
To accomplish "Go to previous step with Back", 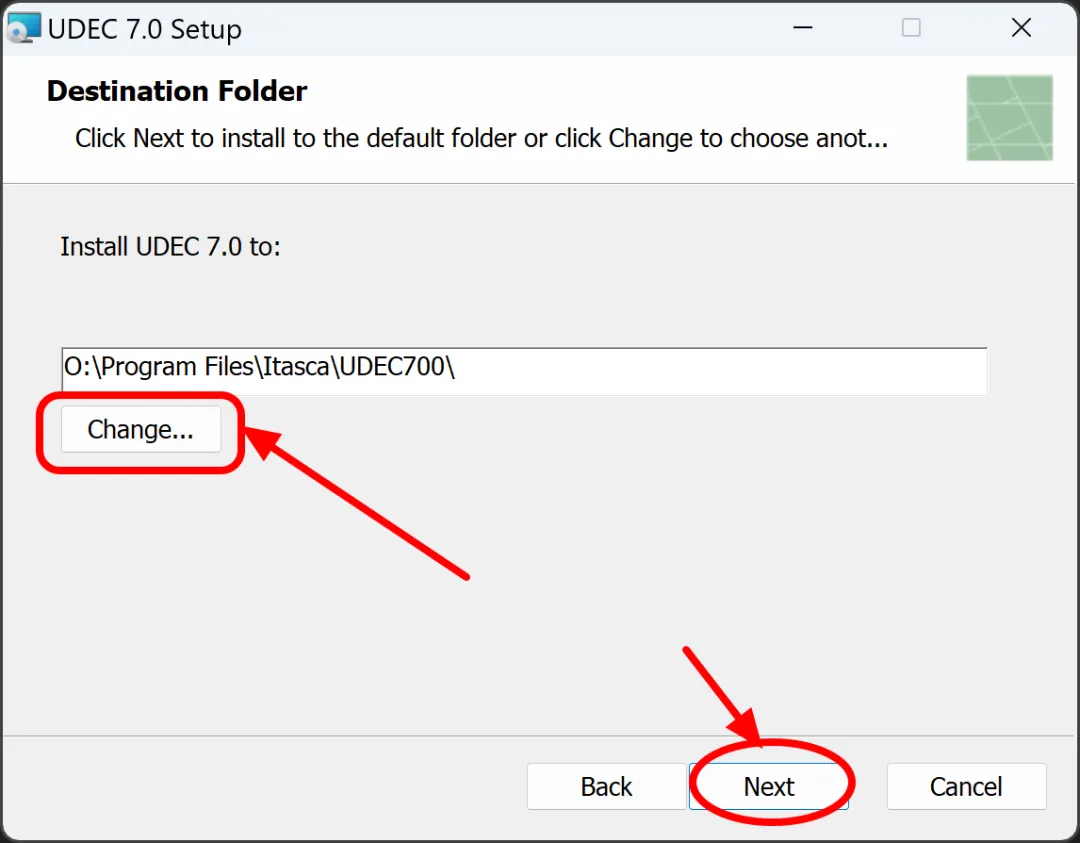I will click(606, 786).
